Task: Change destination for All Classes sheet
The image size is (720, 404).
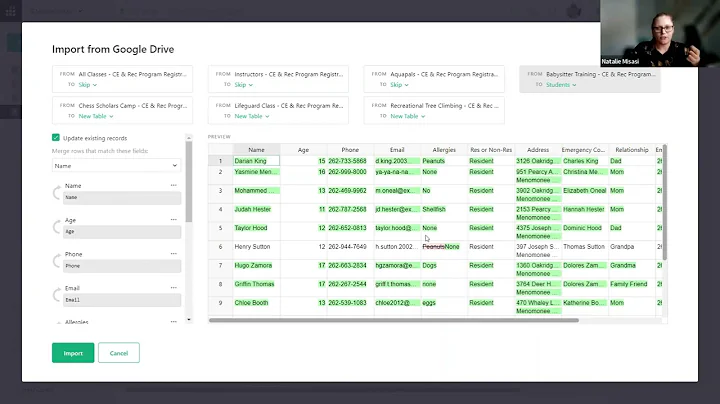Action: pos(88,85)
